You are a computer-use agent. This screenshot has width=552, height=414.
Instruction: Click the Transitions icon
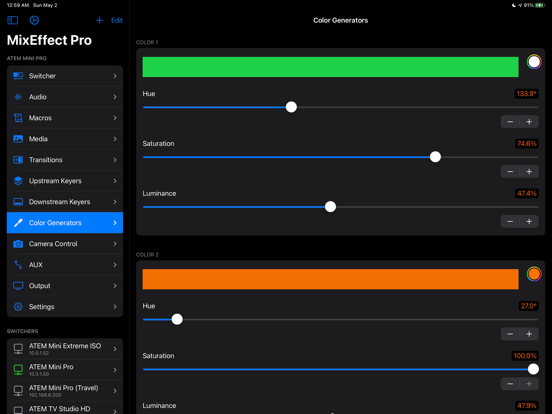[18, 160]
